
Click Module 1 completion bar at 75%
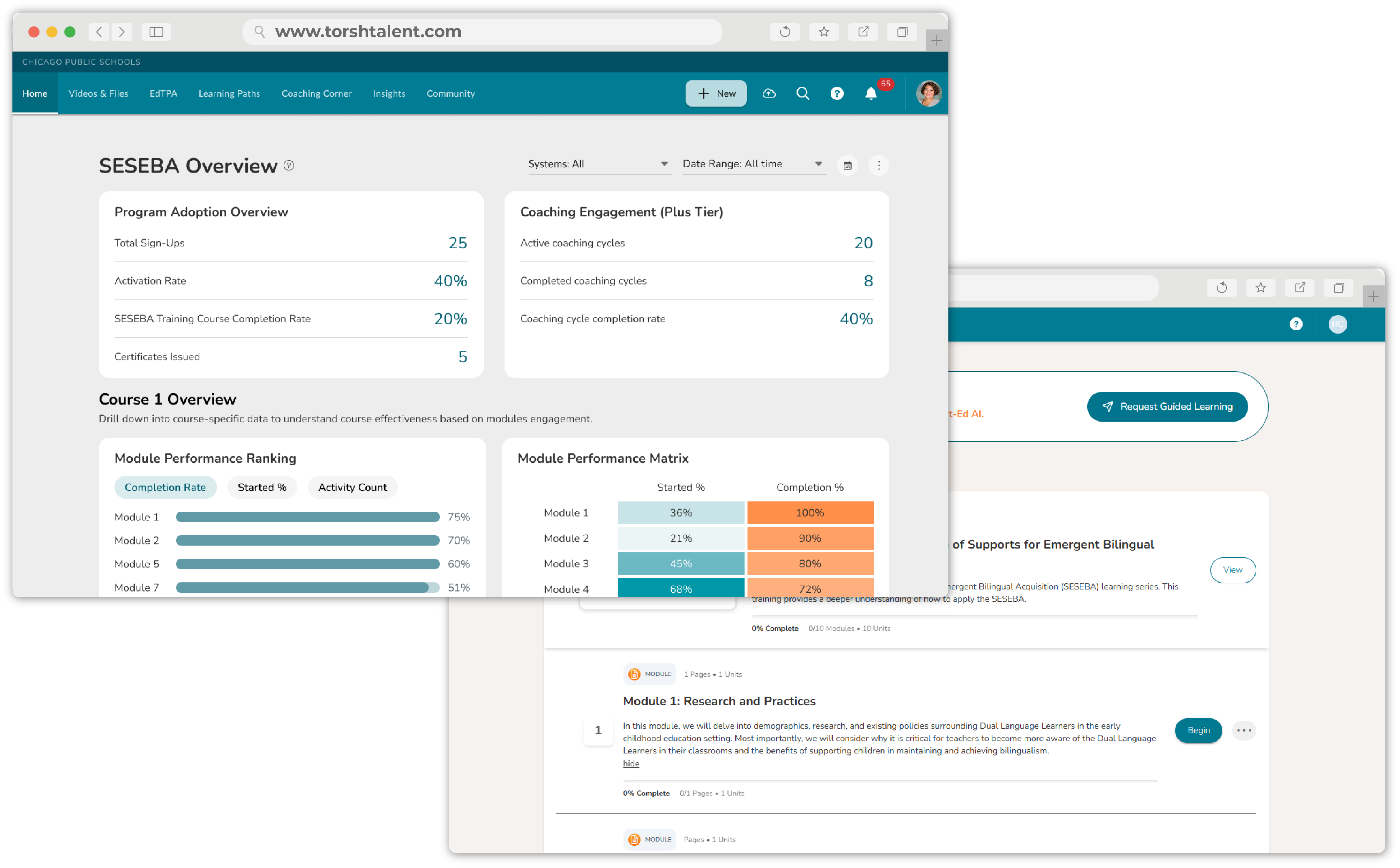click(308, 517)
